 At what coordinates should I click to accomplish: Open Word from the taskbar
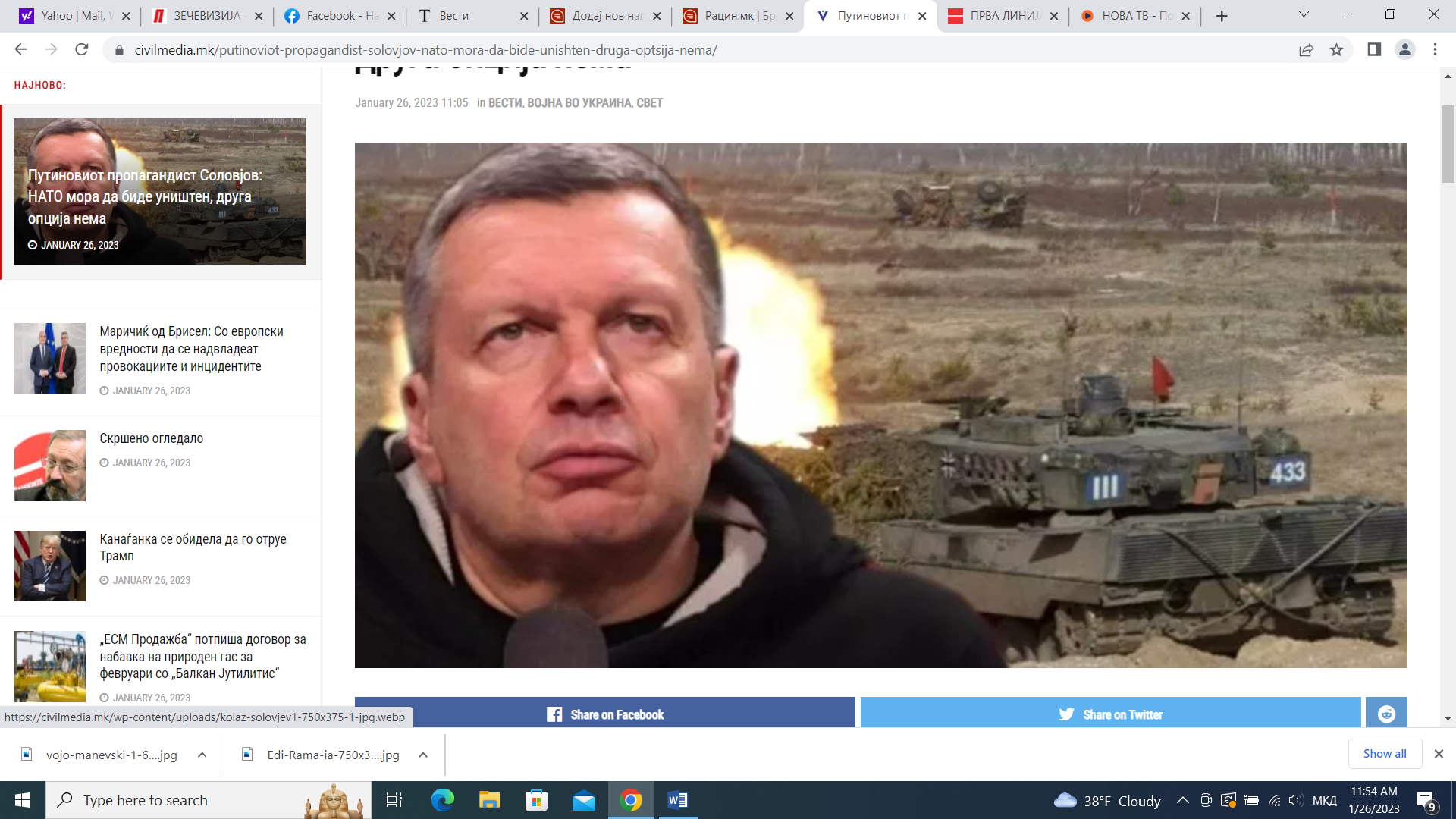click(x=677, y=800)
